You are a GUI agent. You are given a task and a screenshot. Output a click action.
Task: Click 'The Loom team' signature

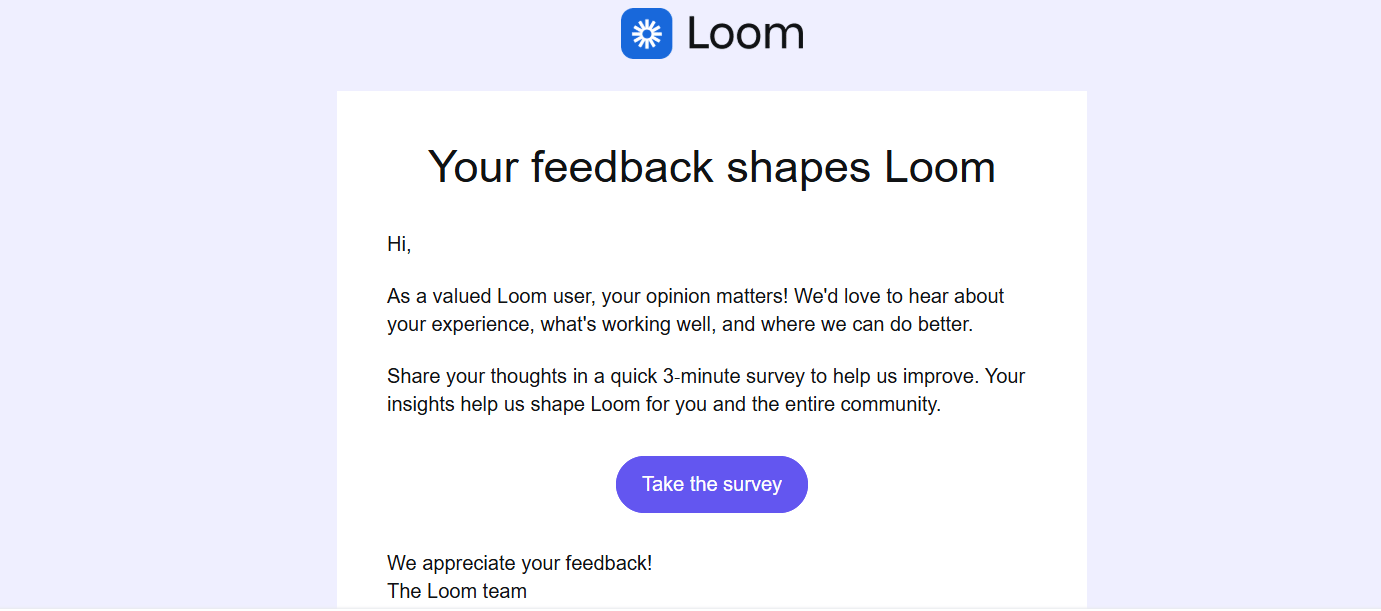pos(456,591)
